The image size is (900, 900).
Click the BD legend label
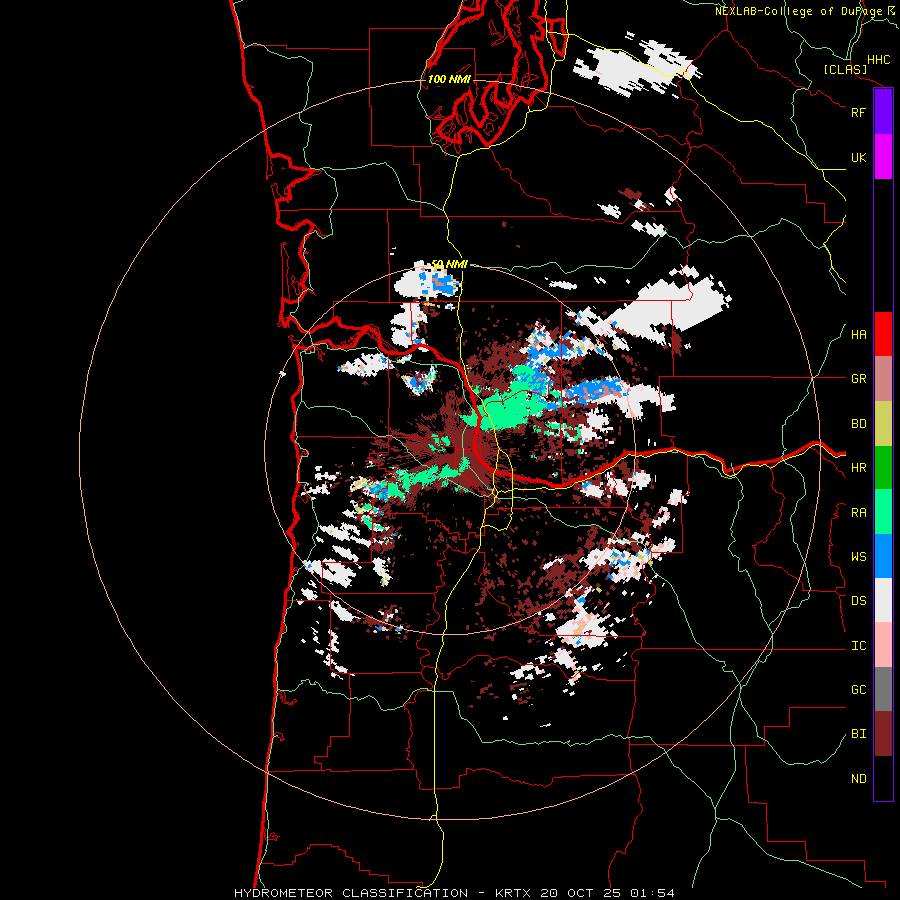pos(858,424)
